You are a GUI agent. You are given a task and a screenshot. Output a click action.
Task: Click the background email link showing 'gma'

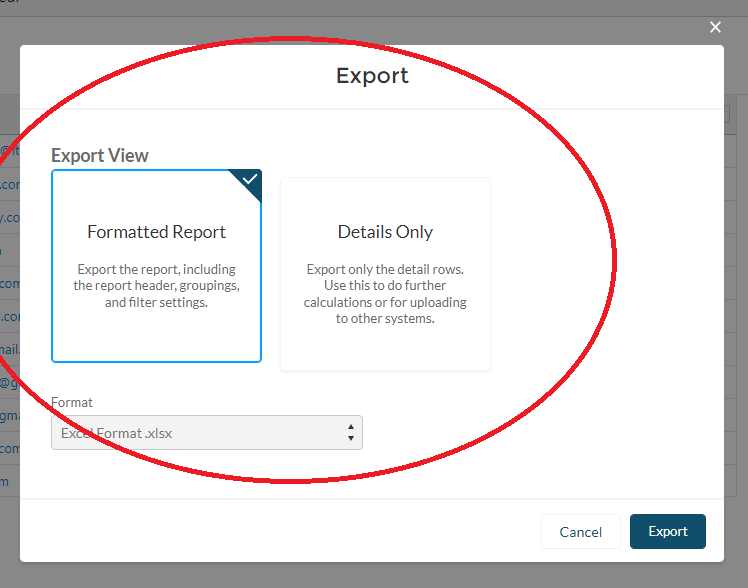9,416
